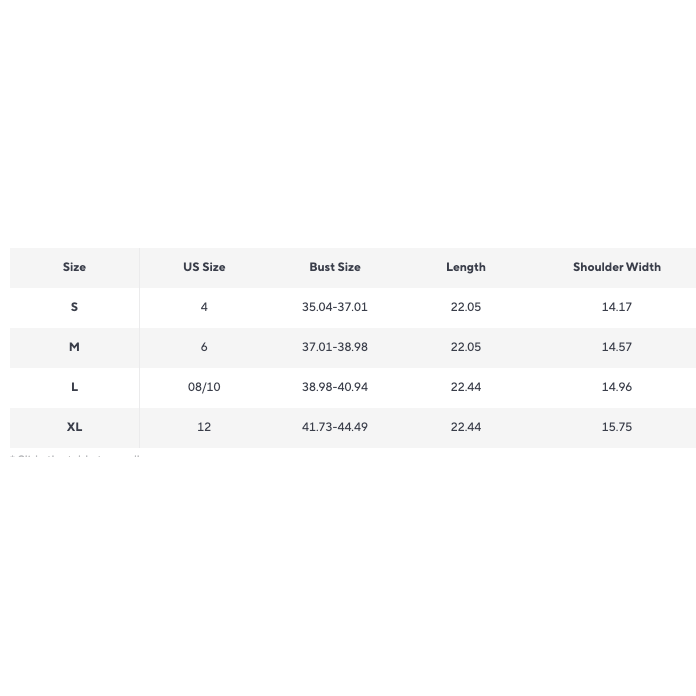Click the Shoulder Width column header
Screen dimensions: 696x696
(x=617, y=267)
